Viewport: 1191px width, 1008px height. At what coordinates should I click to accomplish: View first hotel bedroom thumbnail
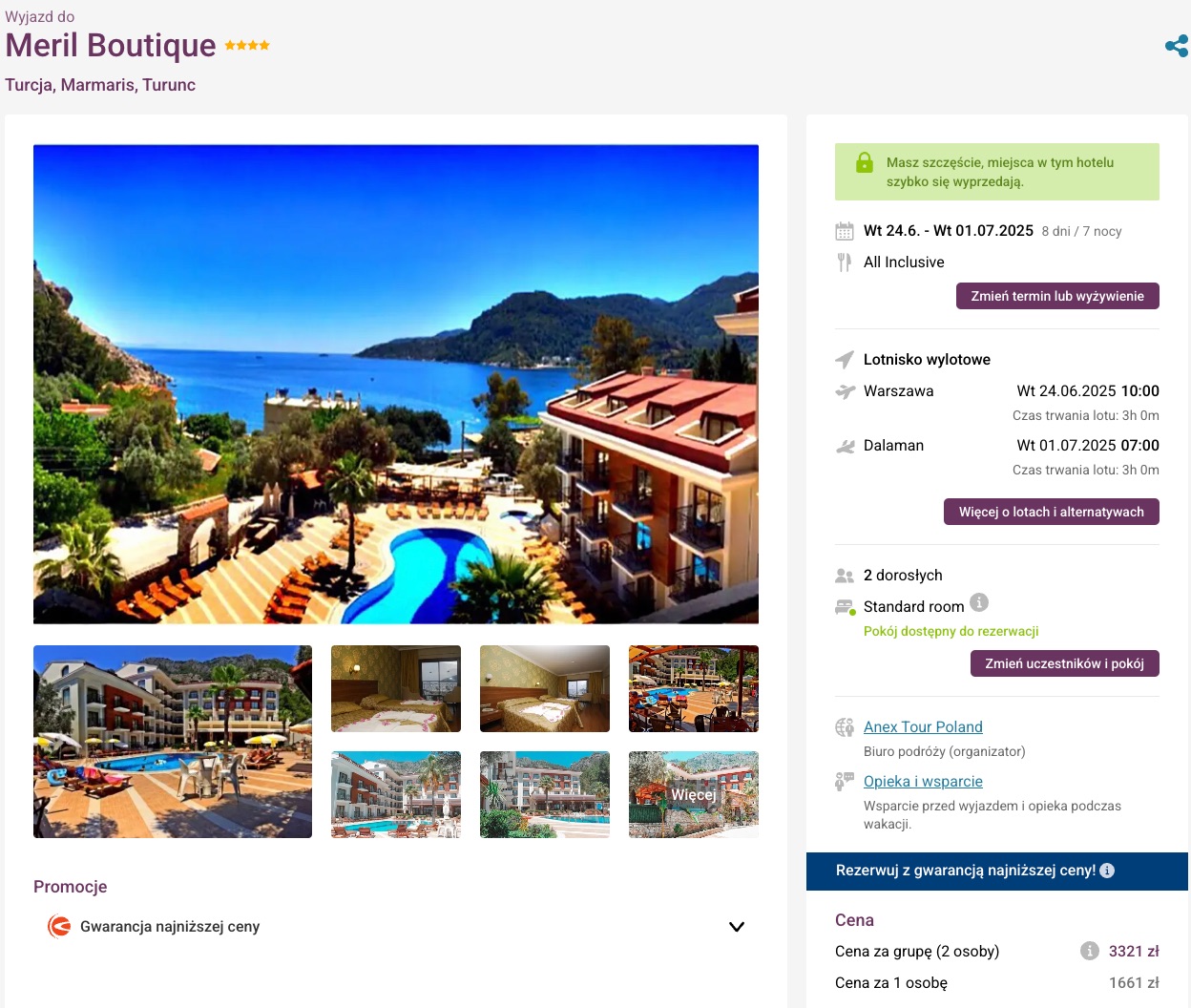(396, 688)
